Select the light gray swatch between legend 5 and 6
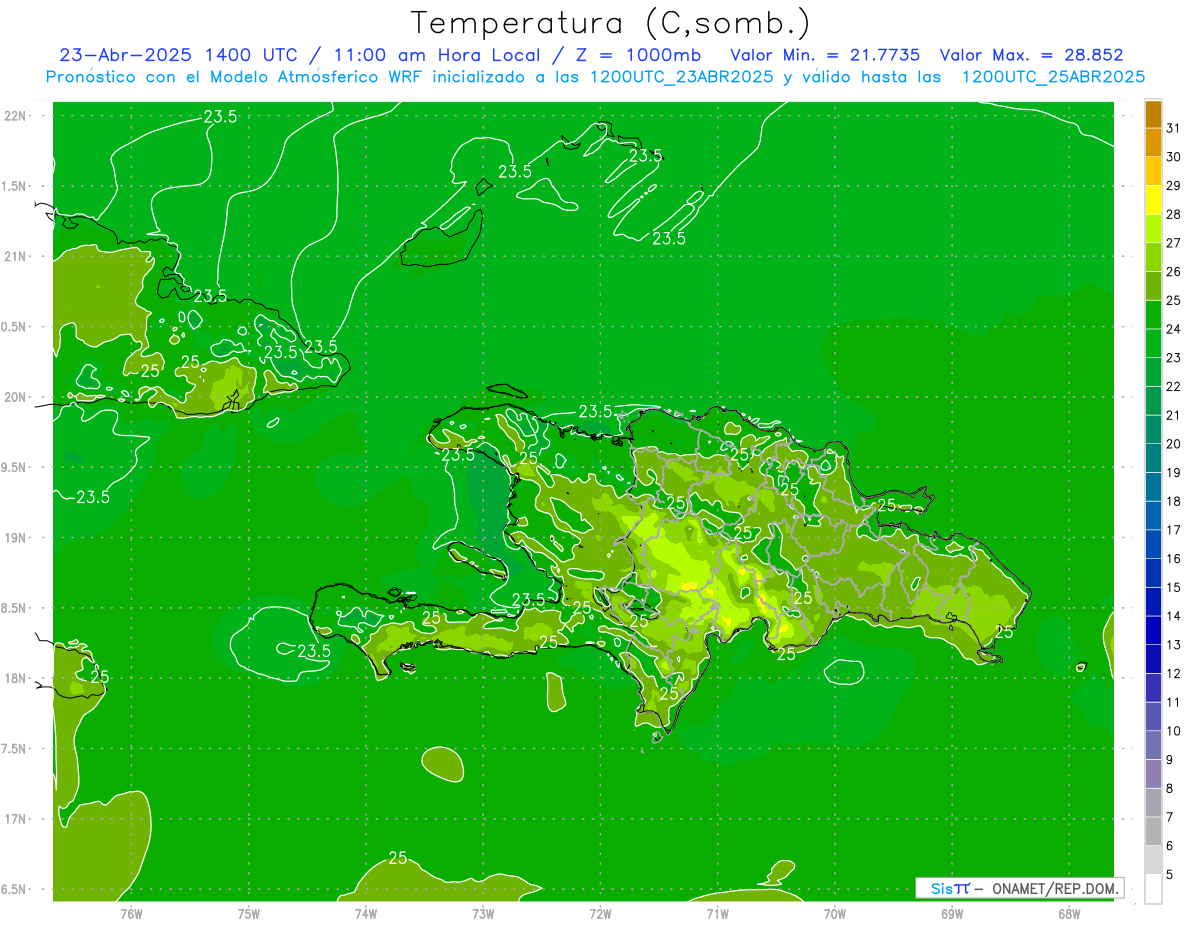 coord(1153,861)
